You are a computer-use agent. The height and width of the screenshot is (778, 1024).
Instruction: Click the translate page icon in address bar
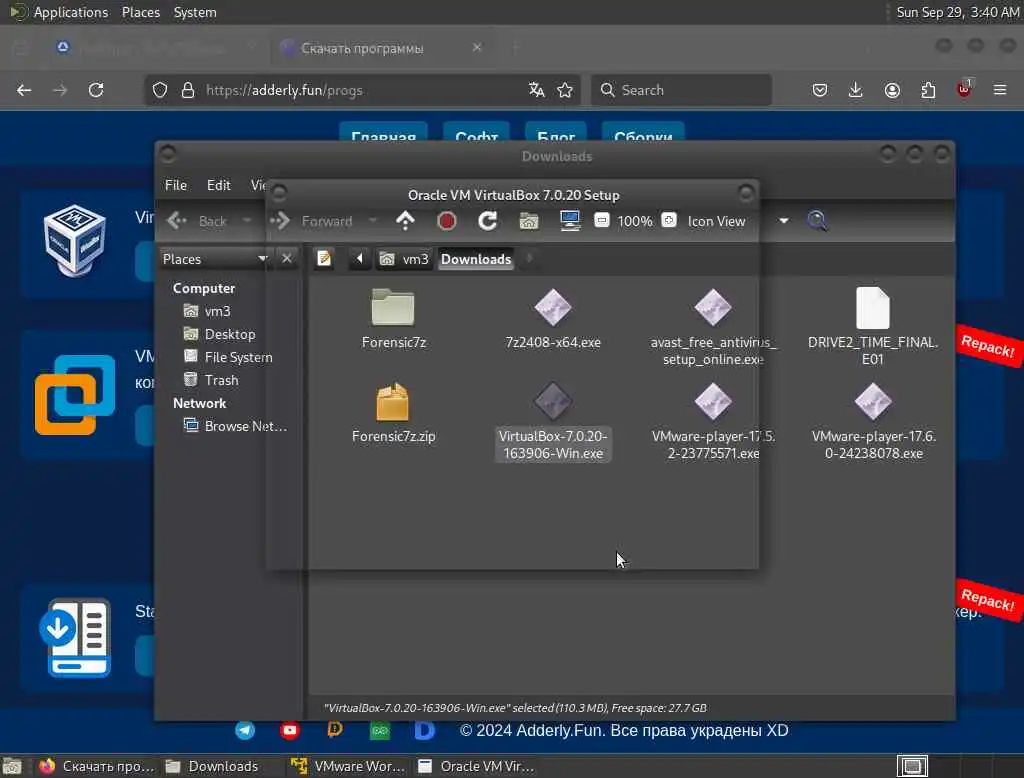point(536,90)
